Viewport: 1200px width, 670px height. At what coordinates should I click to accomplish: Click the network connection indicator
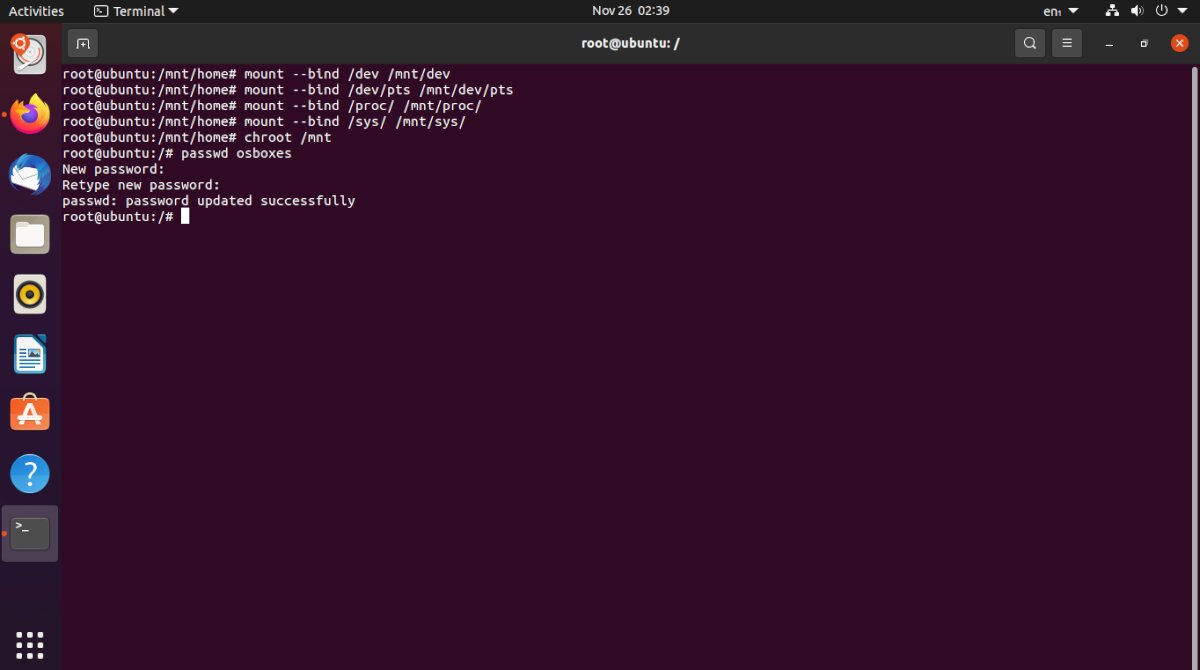pyautogui.click(x=1112, y=11)
